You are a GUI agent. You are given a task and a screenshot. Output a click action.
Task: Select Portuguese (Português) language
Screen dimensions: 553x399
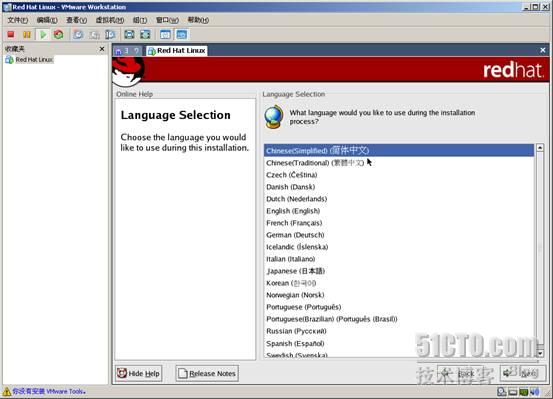pyautogui.click(x=399, y=307)
